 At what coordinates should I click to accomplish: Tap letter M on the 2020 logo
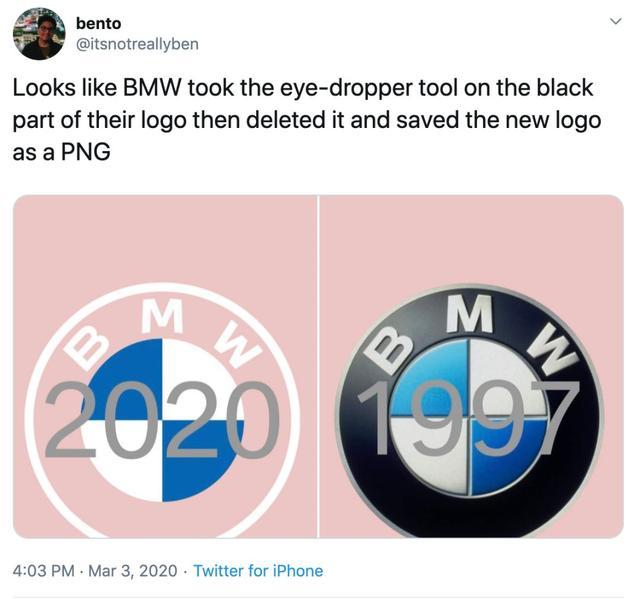(162, 315)
